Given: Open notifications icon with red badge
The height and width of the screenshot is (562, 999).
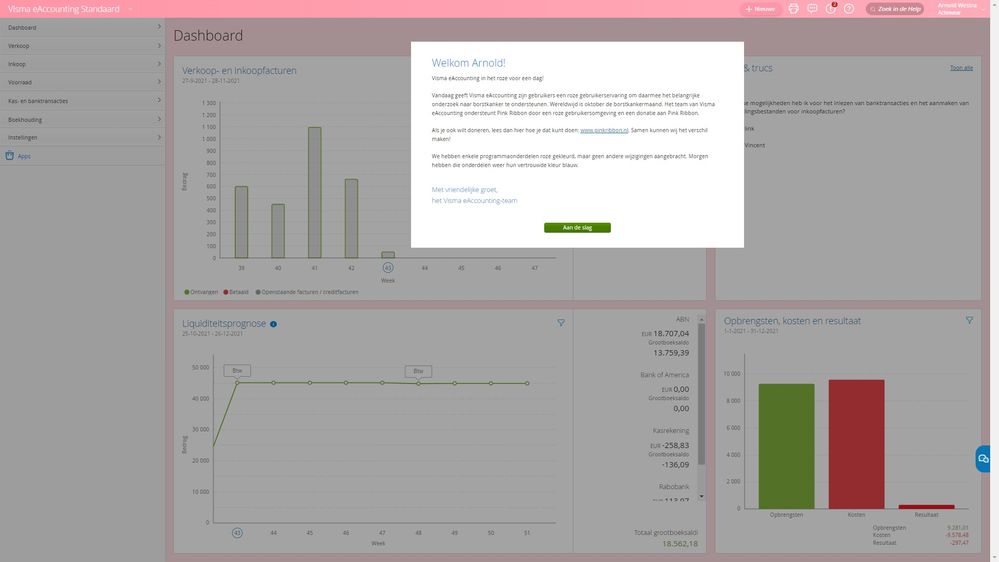Looking at the screenshot, I should pyautogui.click(x=831, y=8).
